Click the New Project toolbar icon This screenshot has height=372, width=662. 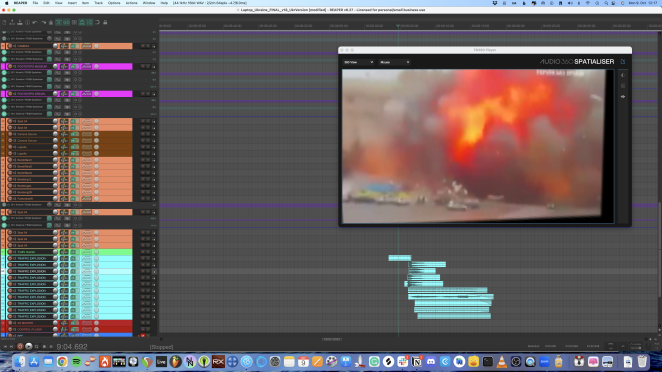click(x=4, y=22)
